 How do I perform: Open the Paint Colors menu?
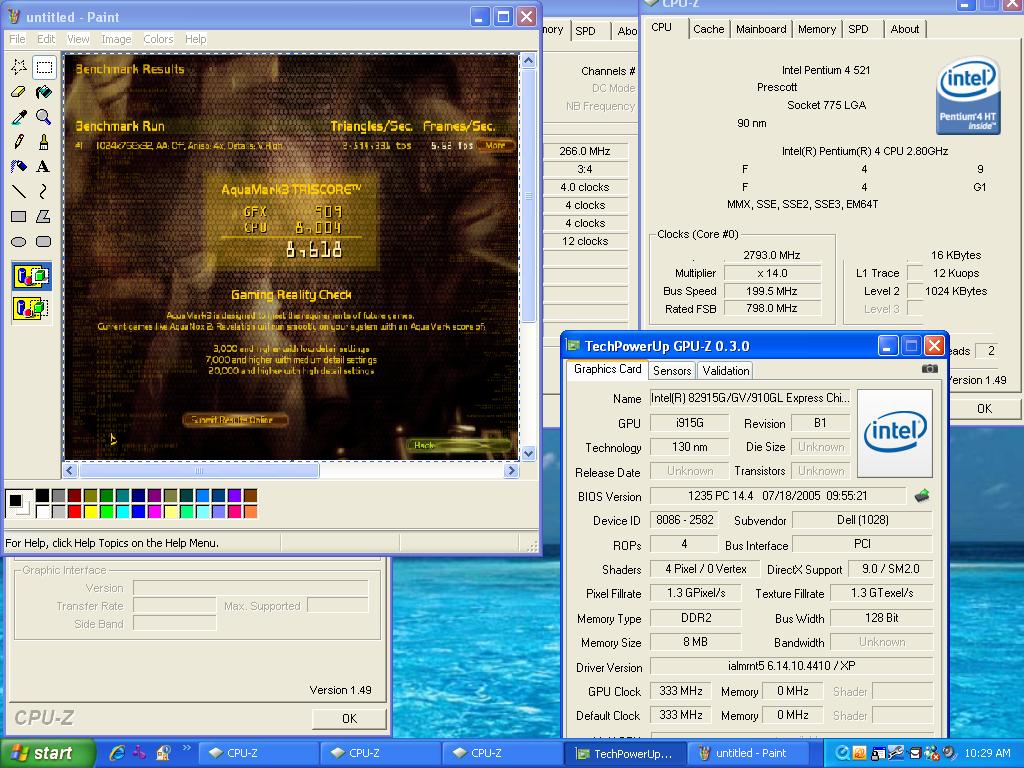tap(159, 39)
